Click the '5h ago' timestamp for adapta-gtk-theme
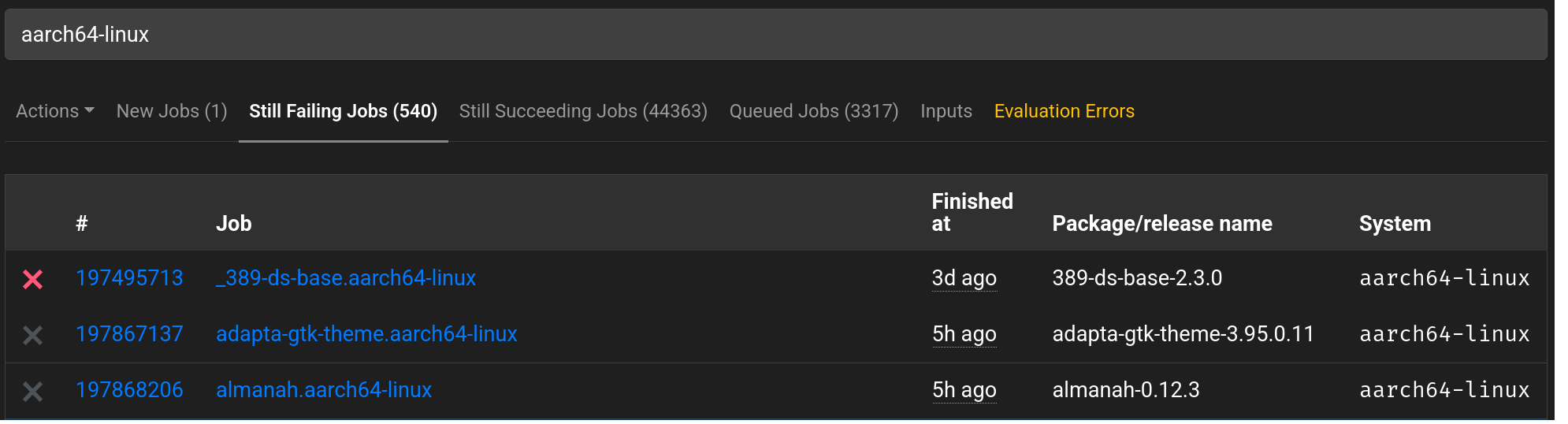1568x424 pixels. 964,334
